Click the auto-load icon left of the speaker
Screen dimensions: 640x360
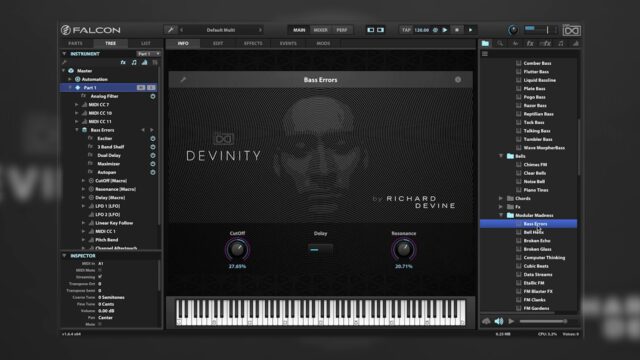[x=486, y=322]
